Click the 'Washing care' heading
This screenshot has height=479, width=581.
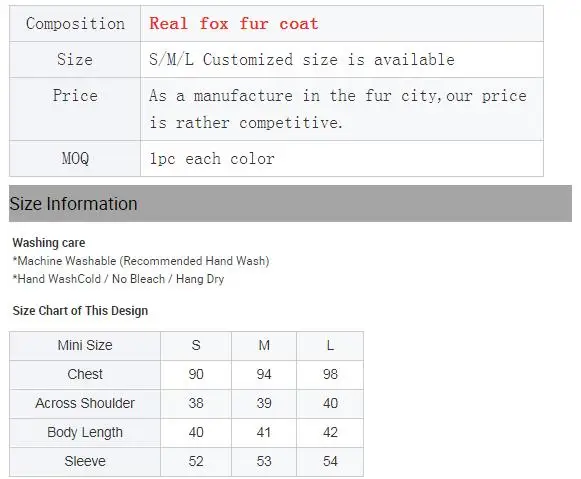pyautogui.click(x=49, y=243)
